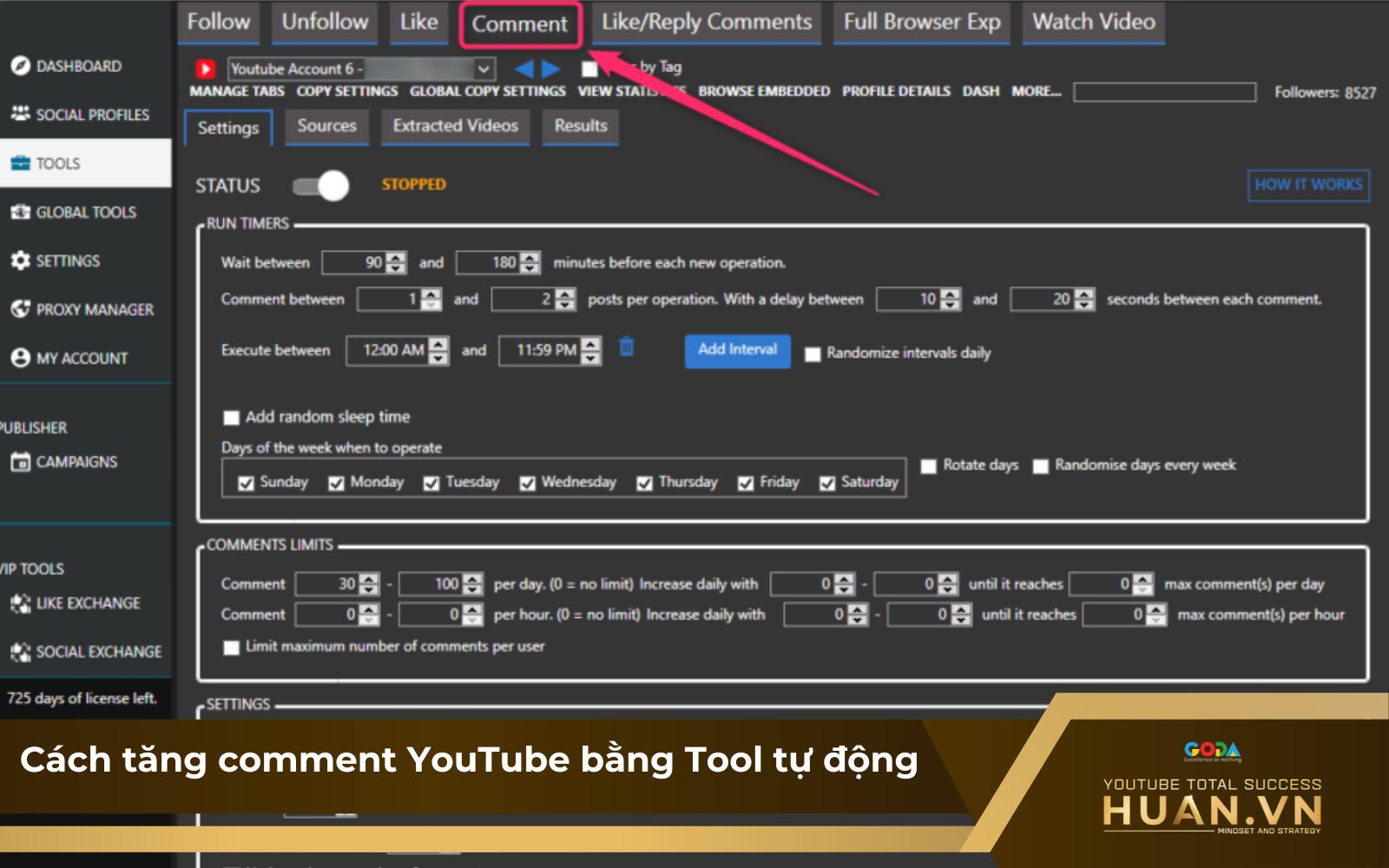Uncheck Saturday operating day

click(827, 483)
